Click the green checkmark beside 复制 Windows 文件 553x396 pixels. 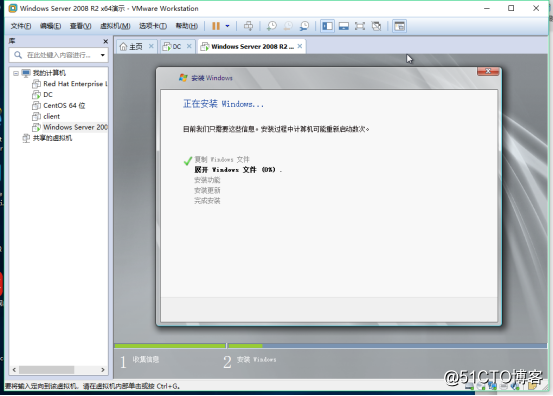pyautogui.click(x=188, y=161)
